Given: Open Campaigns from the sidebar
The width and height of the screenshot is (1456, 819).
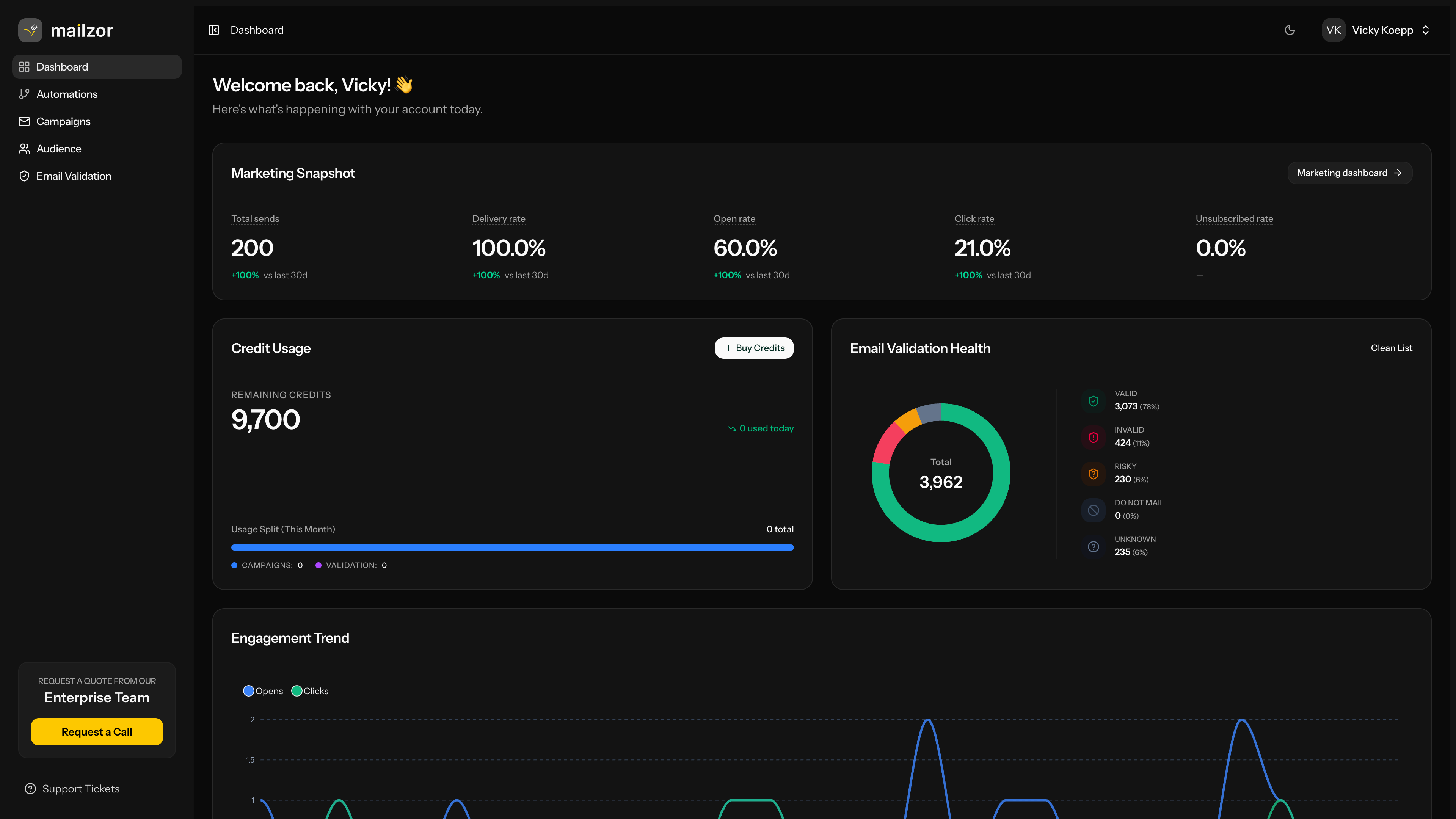Looking at the screenshot, I should (x=97, y=121).
